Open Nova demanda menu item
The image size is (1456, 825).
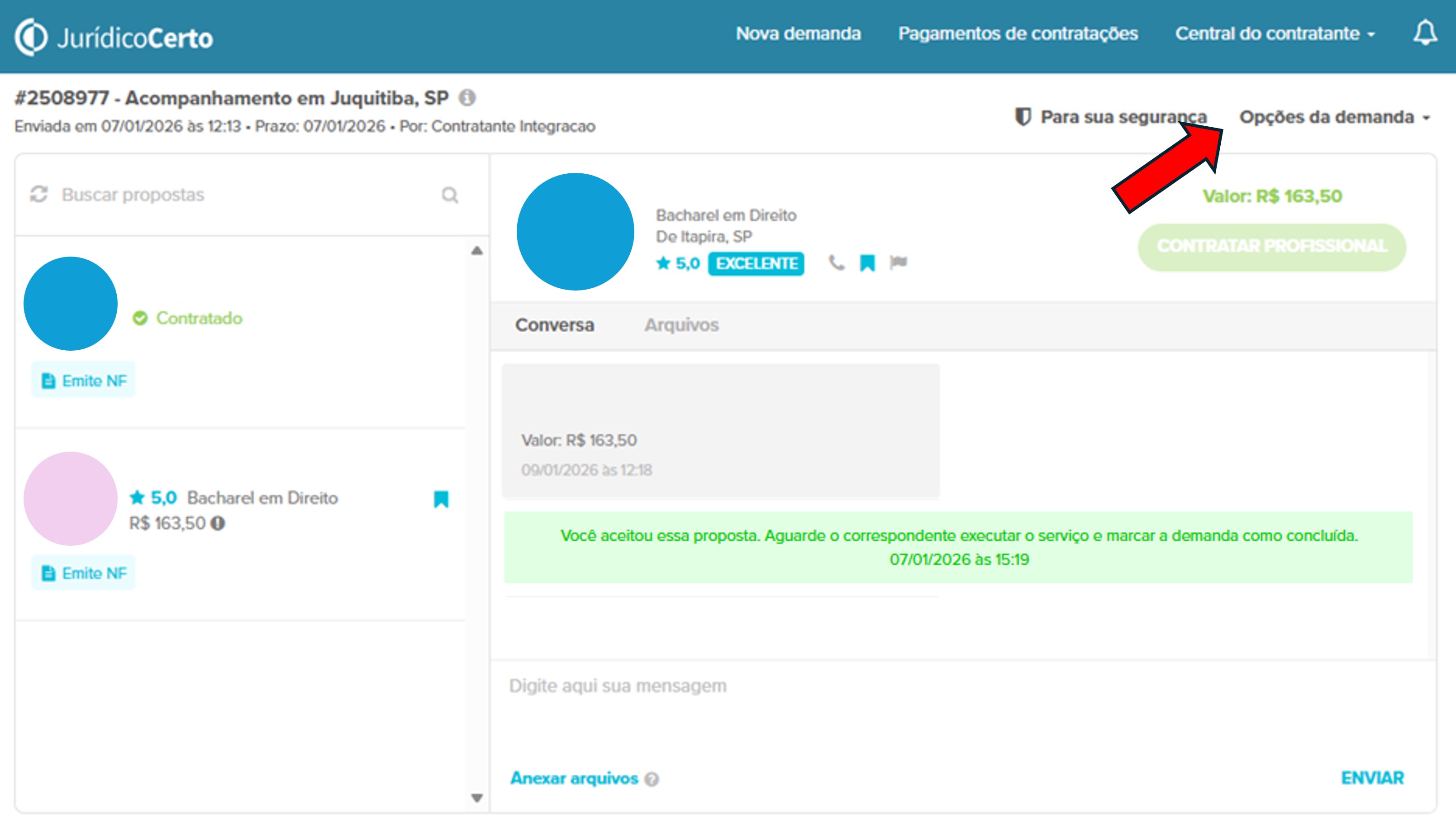point(798,33)
